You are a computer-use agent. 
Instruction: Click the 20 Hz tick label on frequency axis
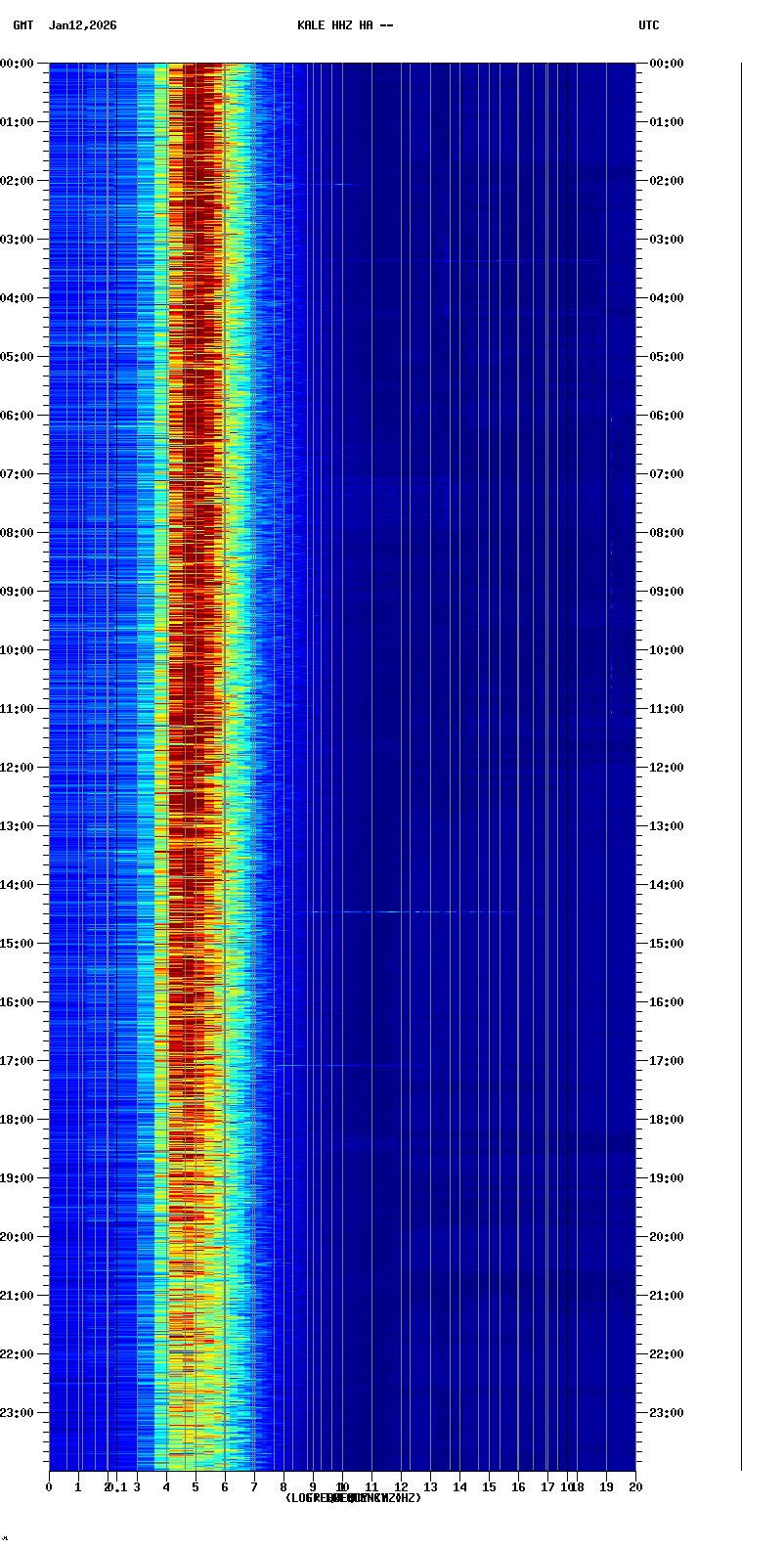(635, 1487)
